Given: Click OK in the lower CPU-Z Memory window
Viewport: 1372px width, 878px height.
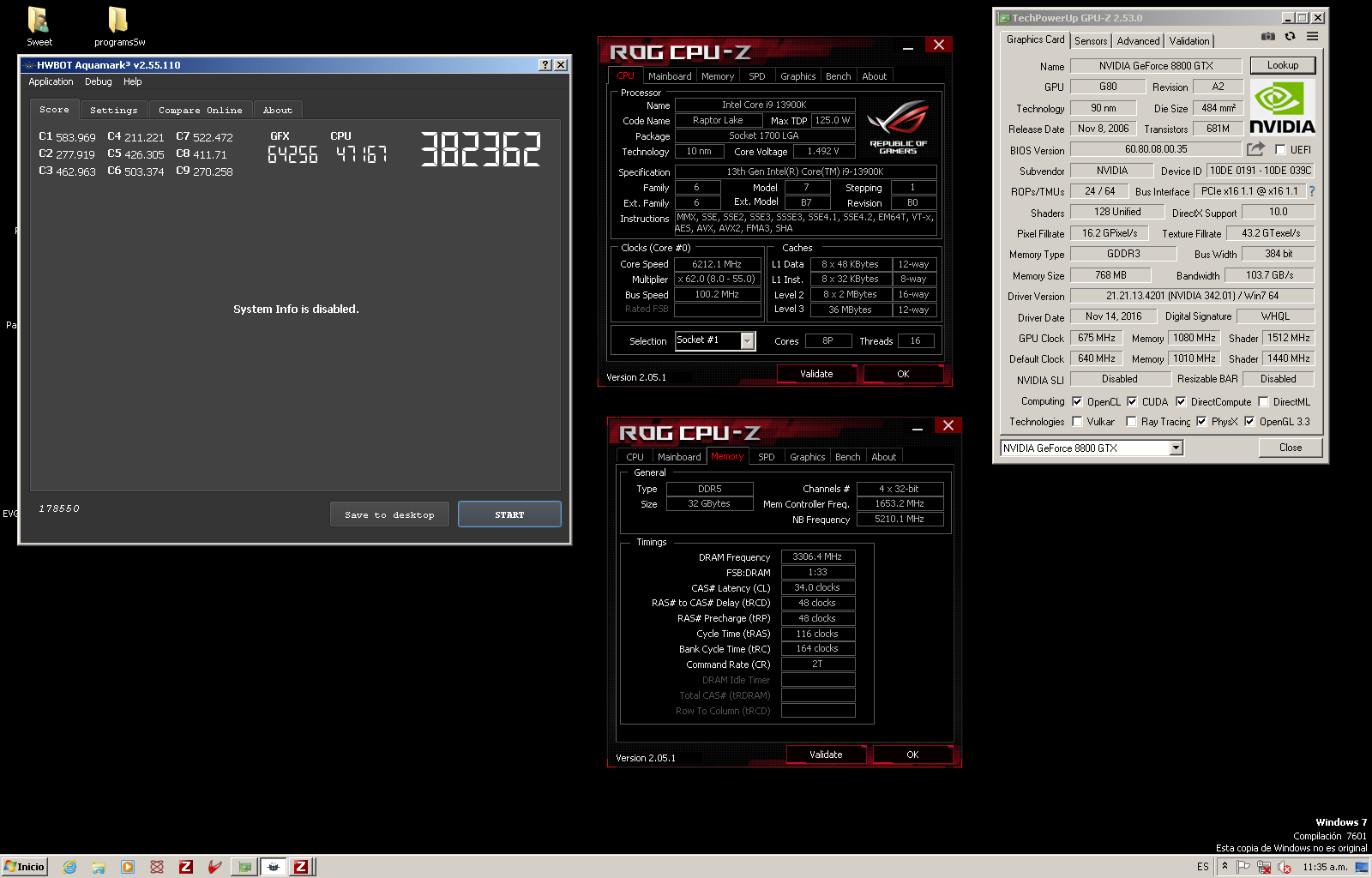Looking at the screenshot, I should (912, 755).
